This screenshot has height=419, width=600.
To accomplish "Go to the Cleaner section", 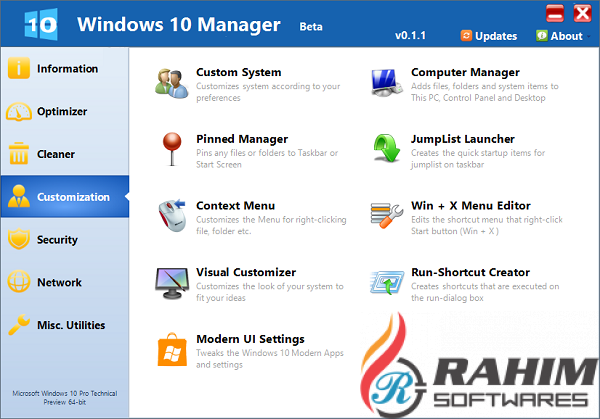I will 65,154.
